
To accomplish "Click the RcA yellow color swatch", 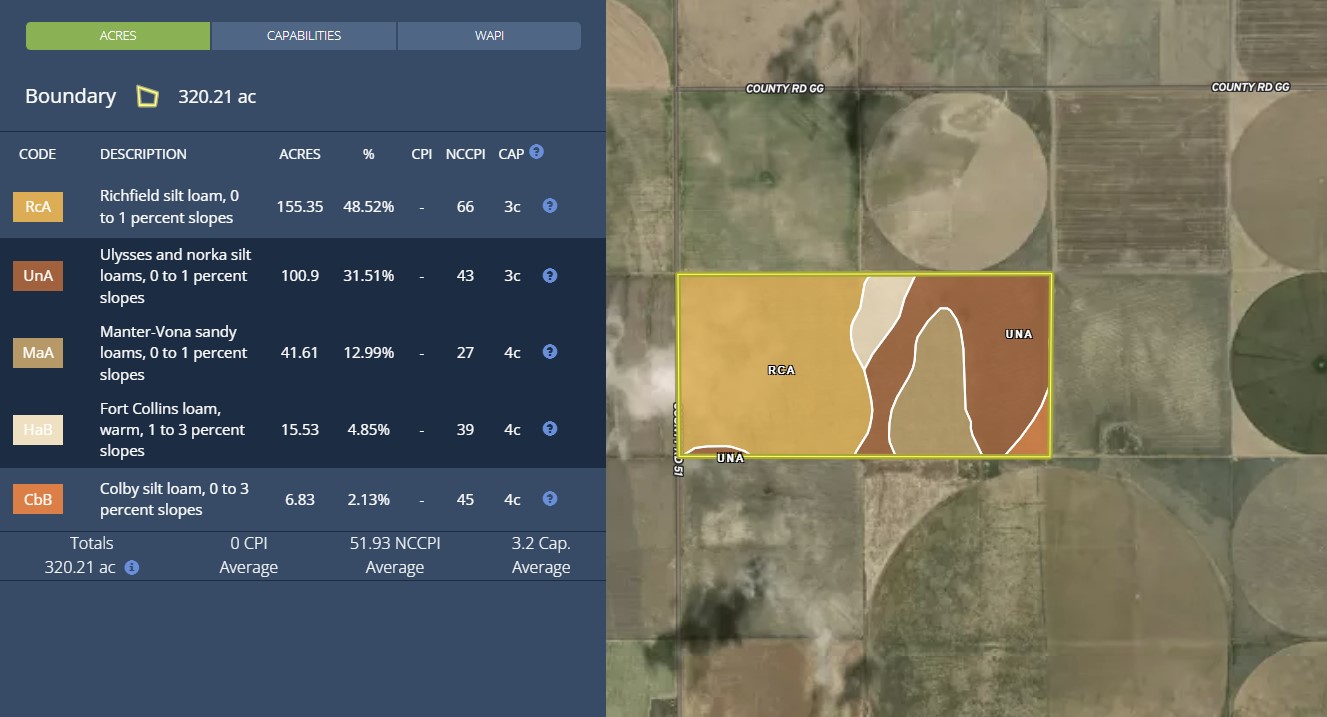I will pyautogui.click(x=38, y=207).
